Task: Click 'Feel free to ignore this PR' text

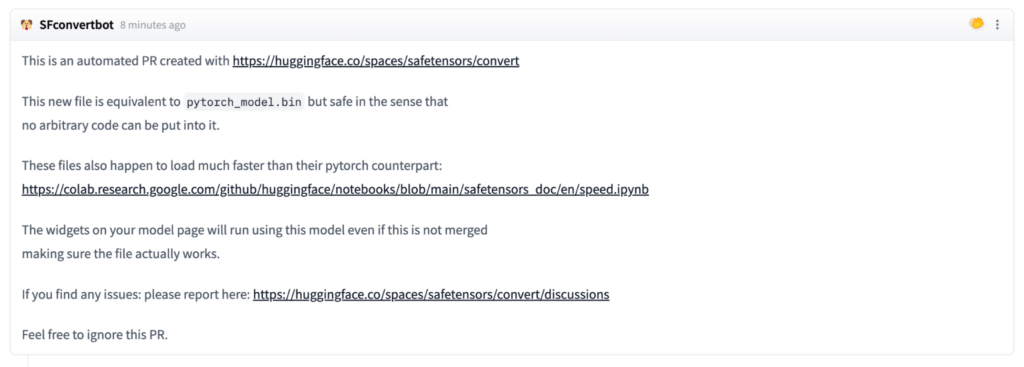Action: tap(95, 336)
